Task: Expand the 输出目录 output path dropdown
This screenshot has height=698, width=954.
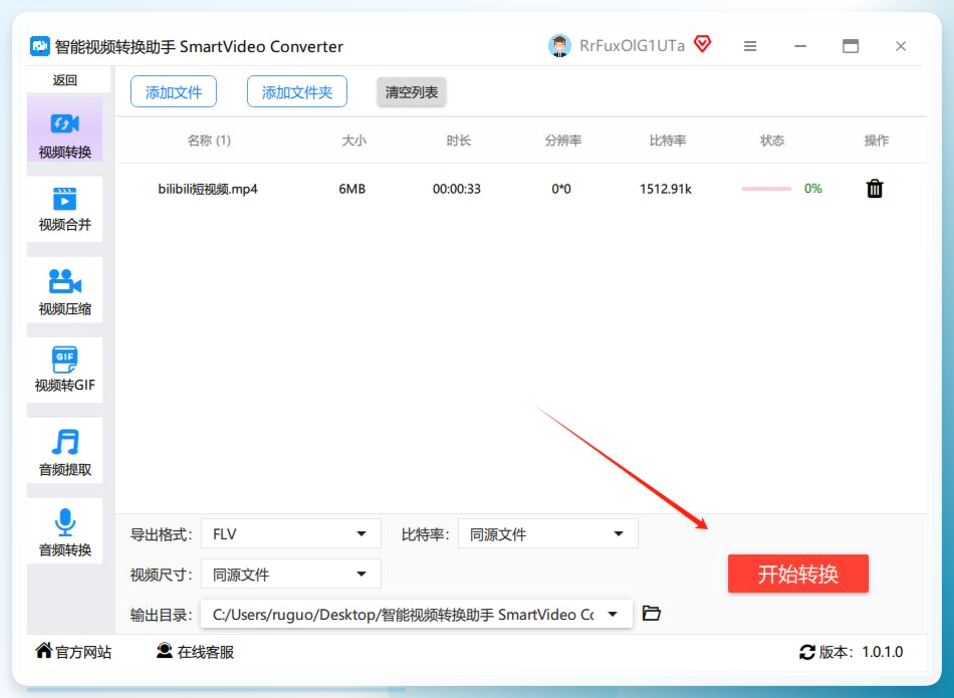Action: pos(417,614)
